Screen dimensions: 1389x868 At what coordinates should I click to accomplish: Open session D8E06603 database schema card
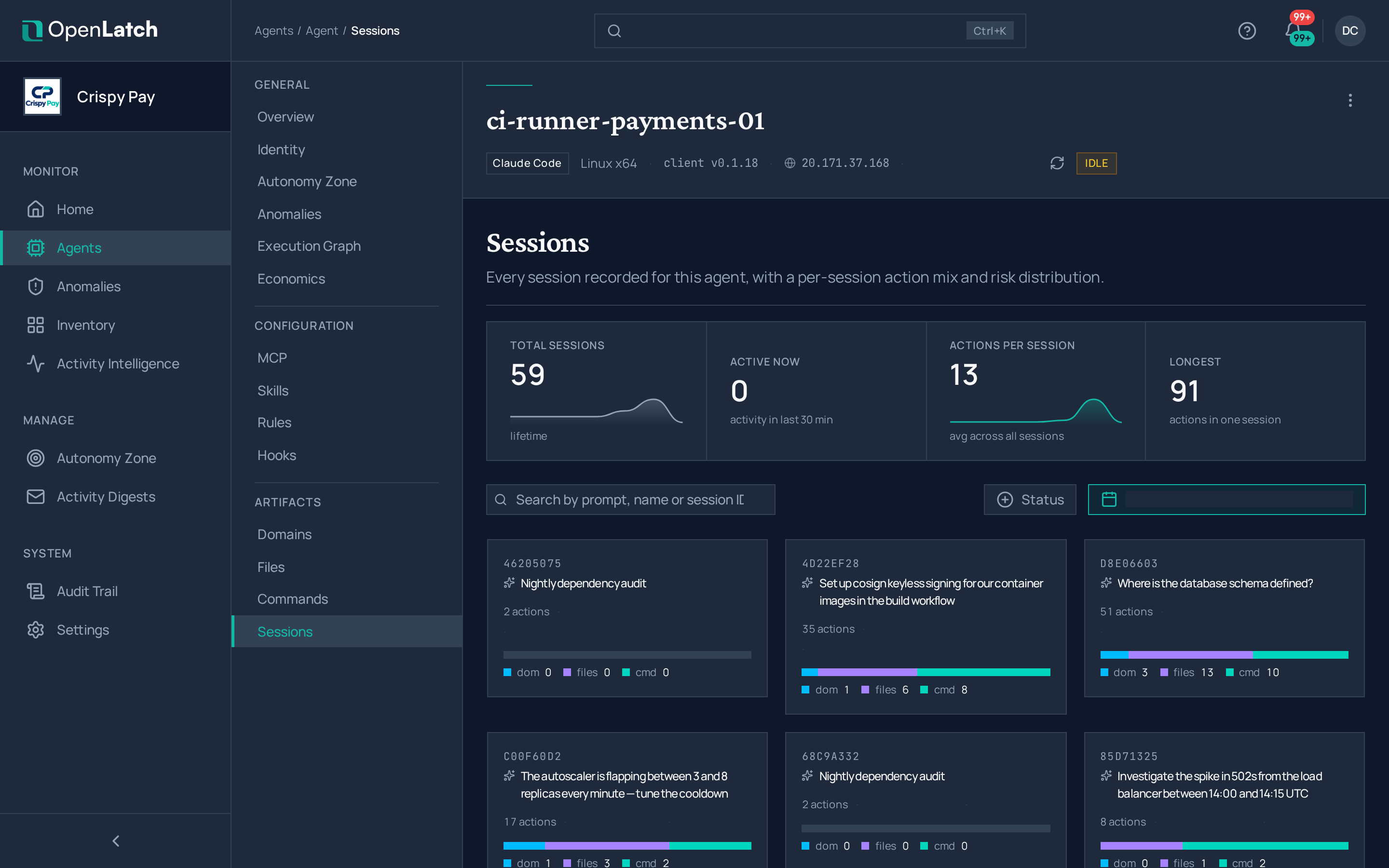coord(1224,618)
